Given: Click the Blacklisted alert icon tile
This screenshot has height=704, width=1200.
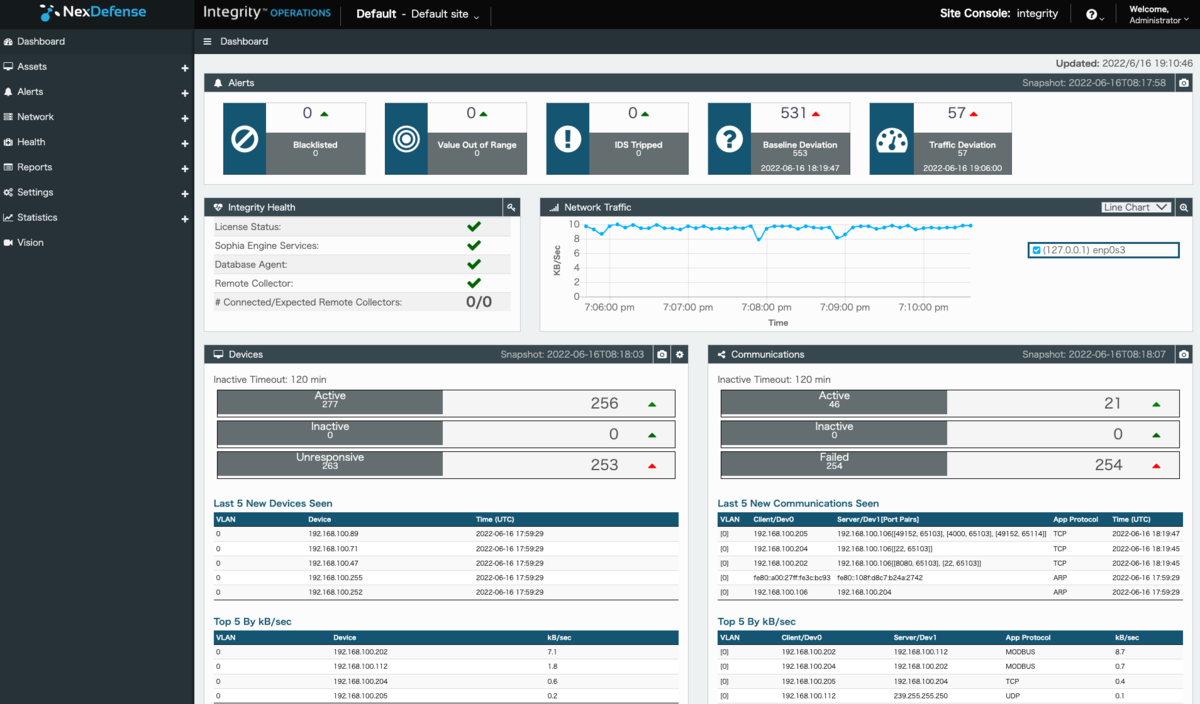Looking at the screenshot, I should [245, 139].
